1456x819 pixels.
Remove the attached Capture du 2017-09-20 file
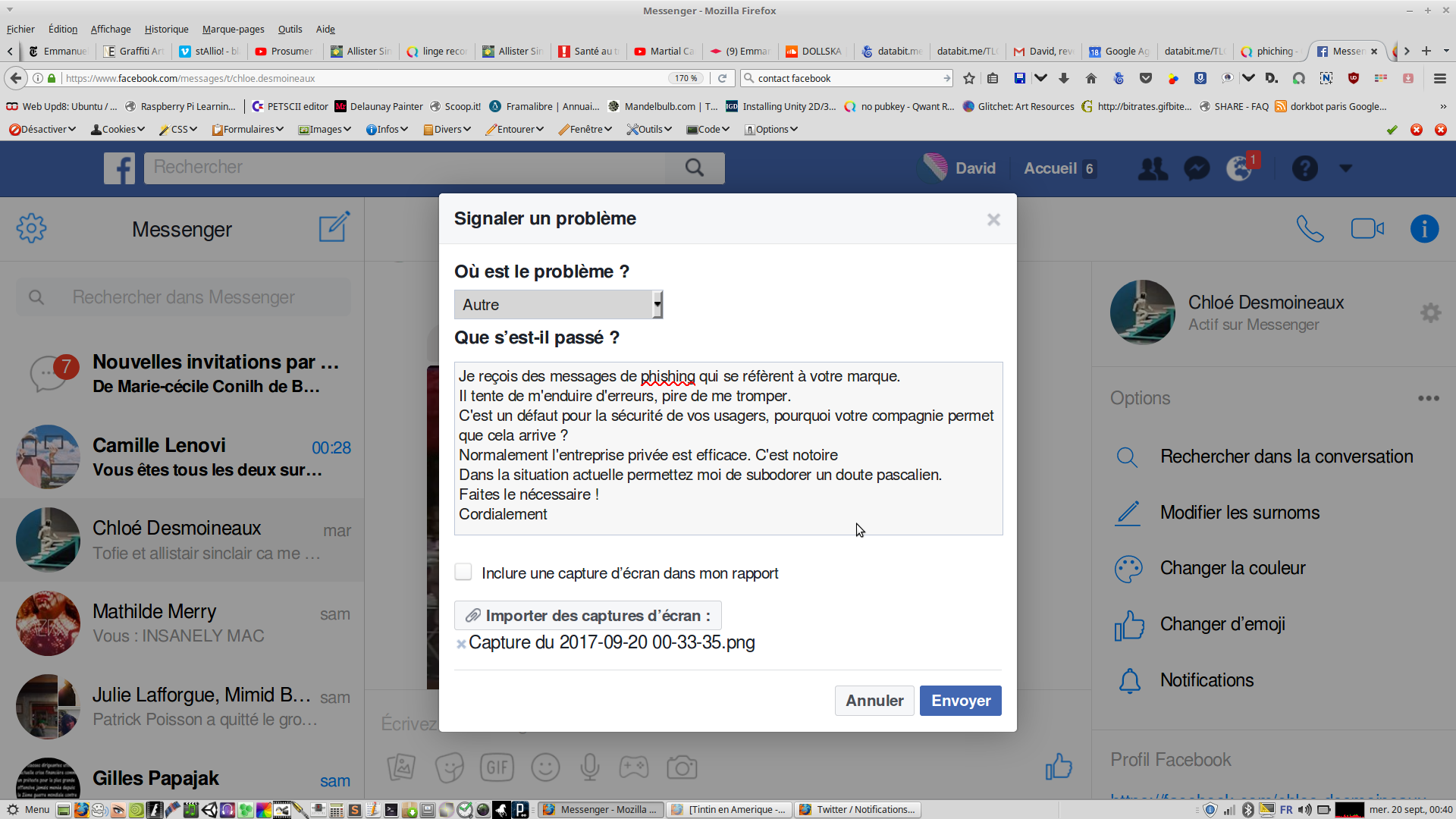click(x=460, y=644)
